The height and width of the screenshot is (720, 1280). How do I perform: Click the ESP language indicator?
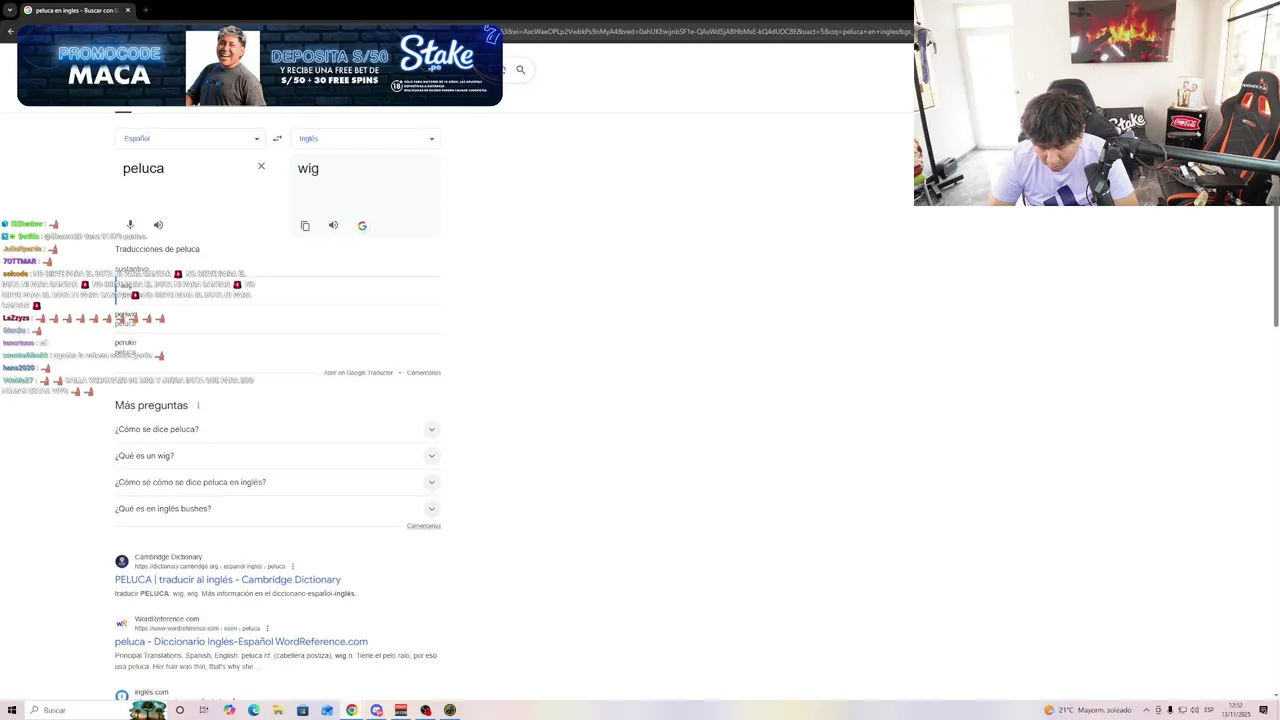[1208, 710]
